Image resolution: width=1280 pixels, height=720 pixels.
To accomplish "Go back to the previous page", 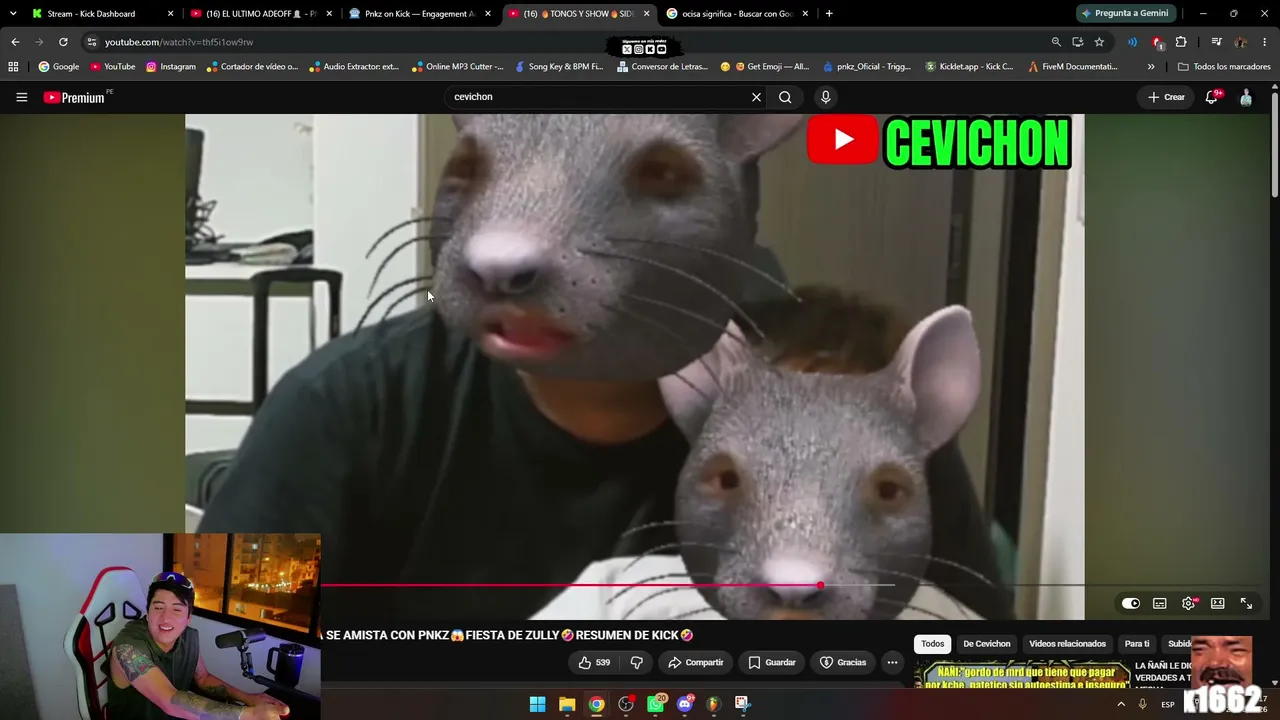I will pos(15,42).
